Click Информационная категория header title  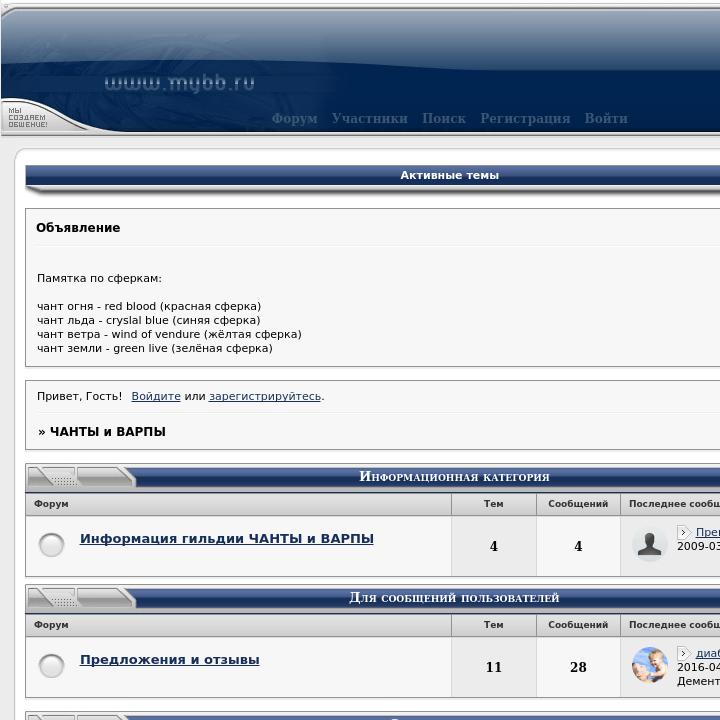[x=454, y=477]
